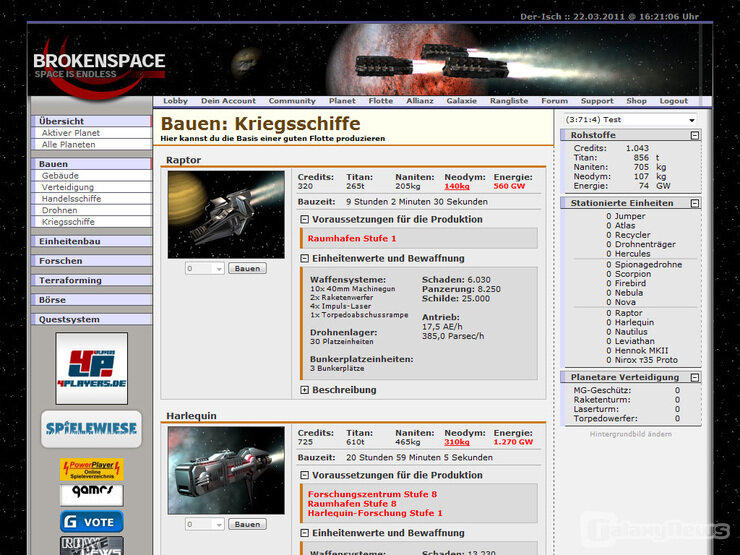
Task: Click the Bauen: Kriegsschiffe page heading
Action: (x=261, y=124)
